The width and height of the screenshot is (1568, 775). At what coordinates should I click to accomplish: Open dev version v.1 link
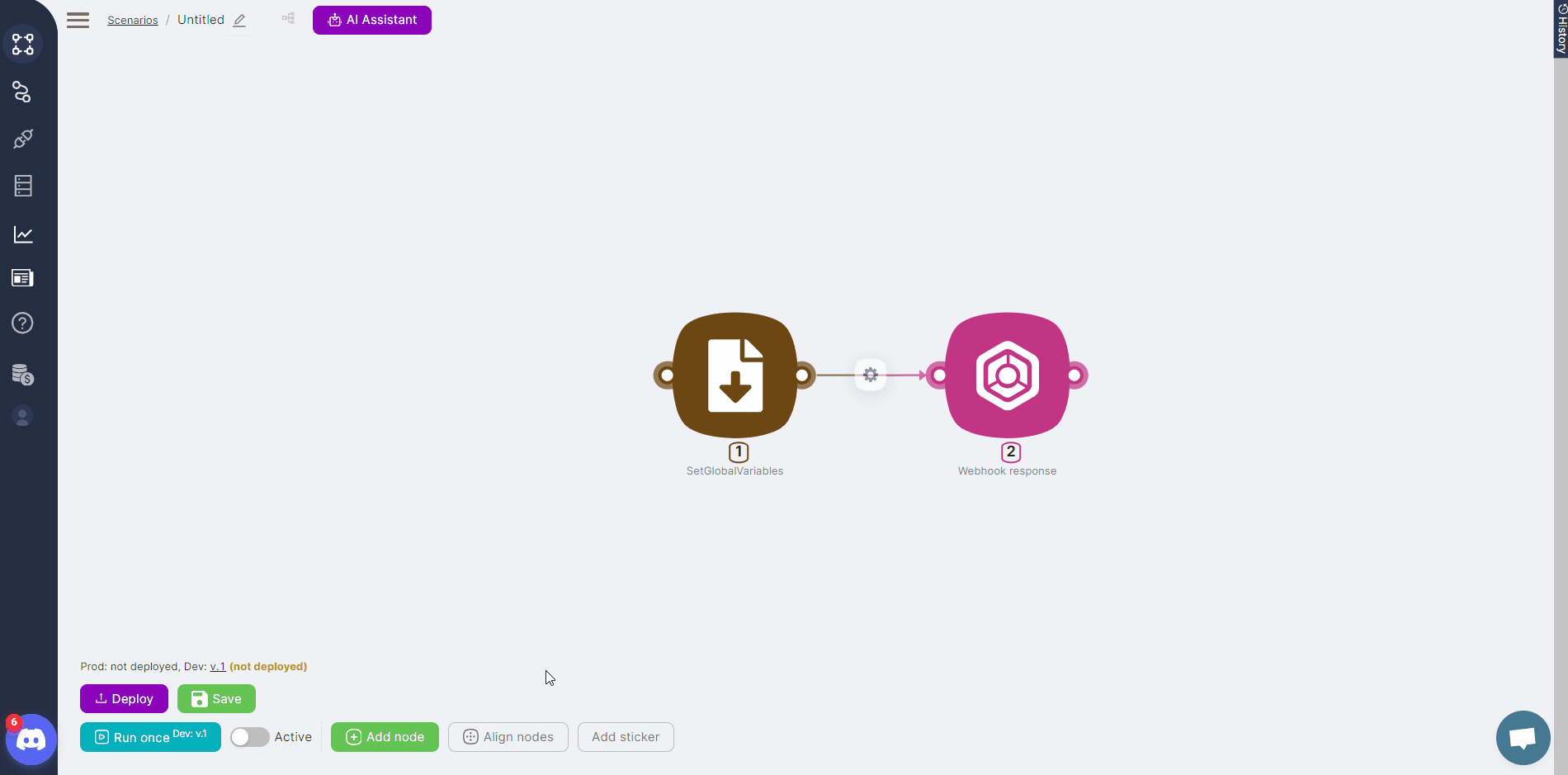click(x=217, y=667)
